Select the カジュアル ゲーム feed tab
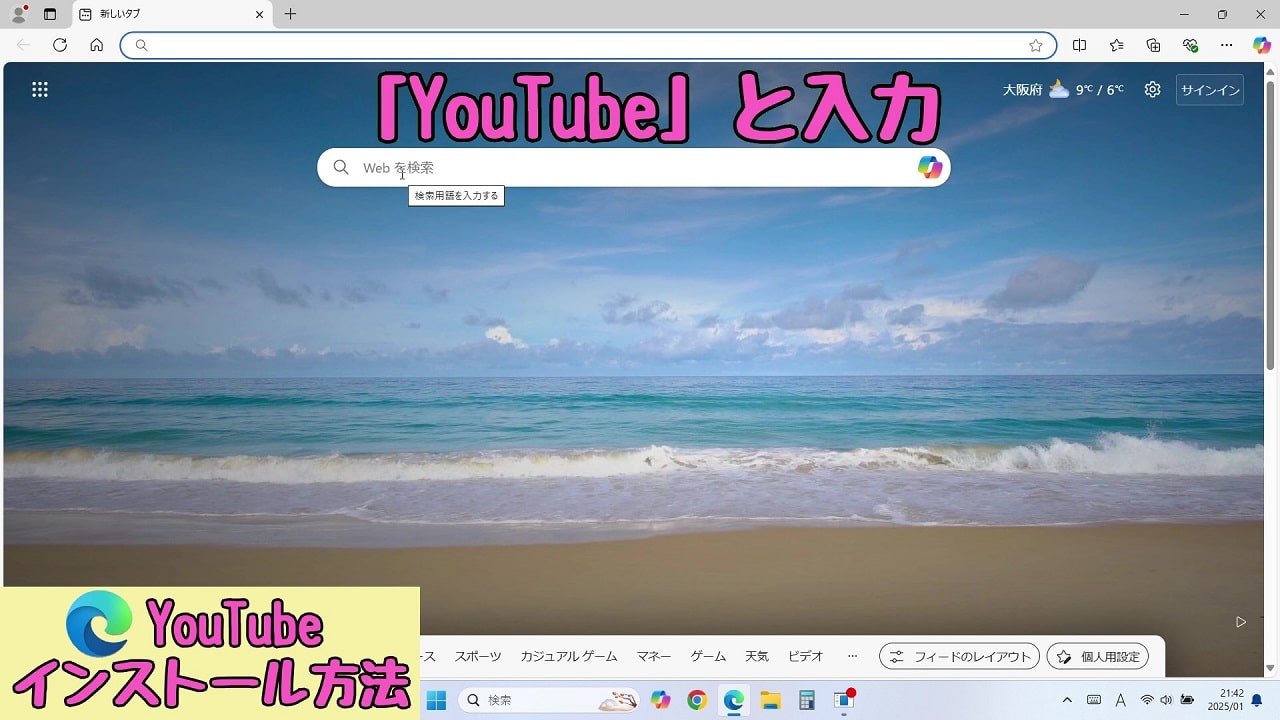This screenshot has width=1280, height=720. (569, 657)
